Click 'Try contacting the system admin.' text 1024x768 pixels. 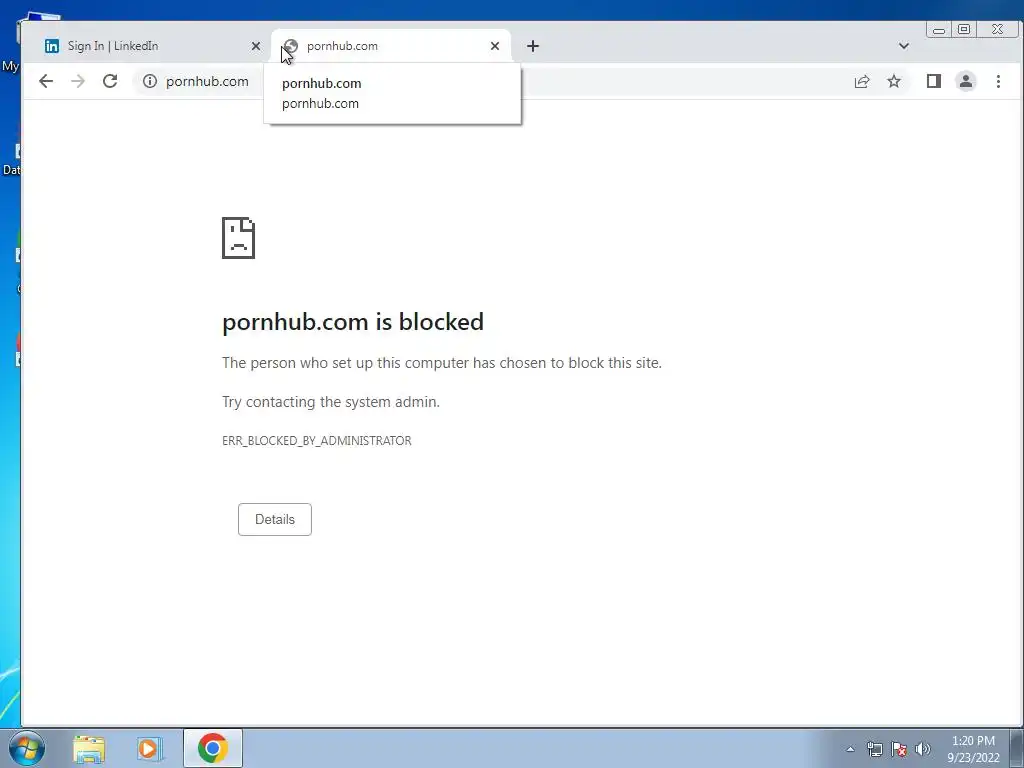[331, 402]
